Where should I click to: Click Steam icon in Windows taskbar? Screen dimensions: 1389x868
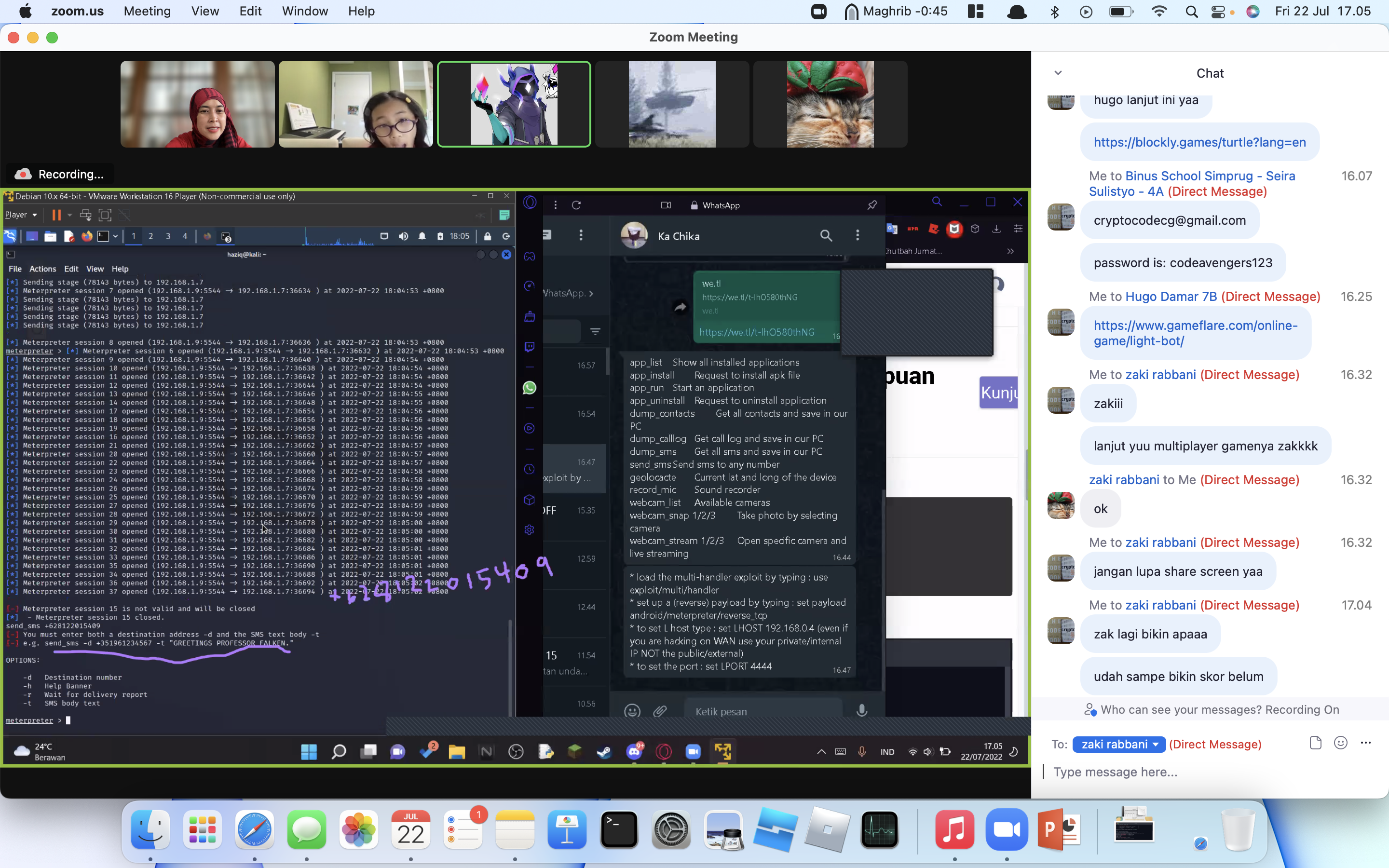(604, 751)
